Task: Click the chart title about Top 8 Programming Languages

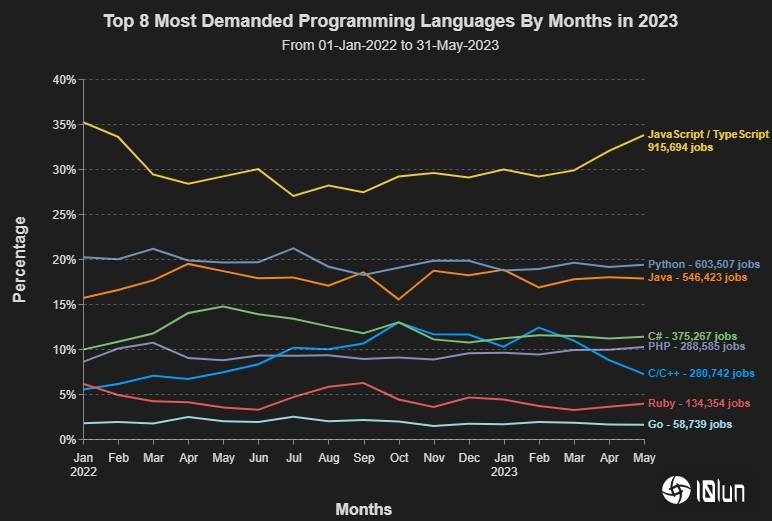Action: 390,21
